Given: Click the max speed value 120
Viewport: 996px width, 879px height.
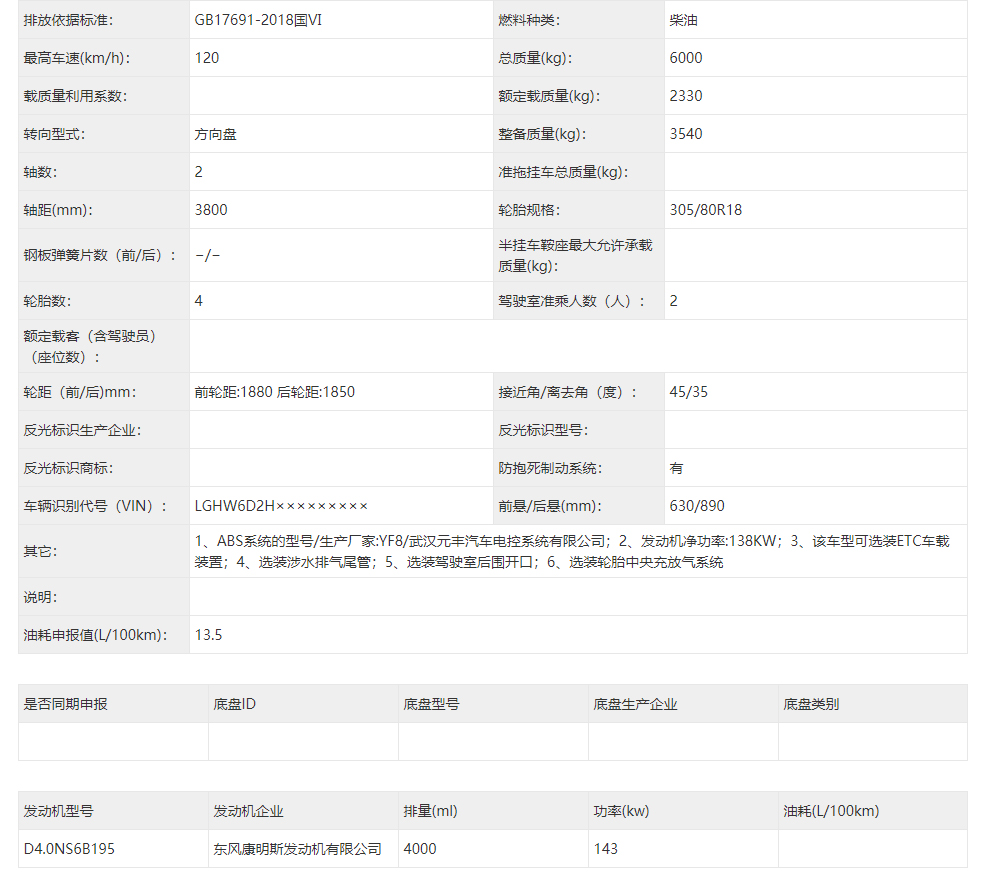Looking at the screenshot, I should (x=207, y=58).
